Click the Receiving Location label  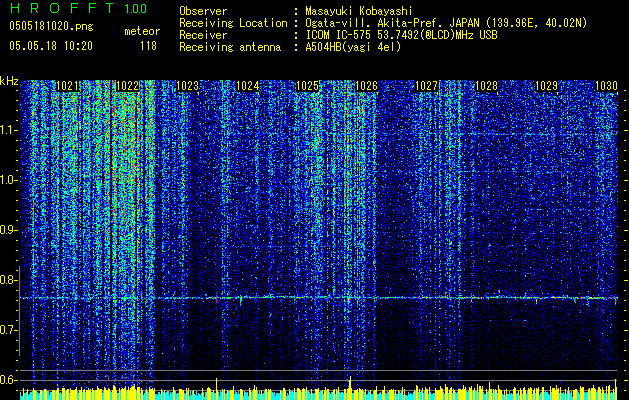[x=233, y=23]
